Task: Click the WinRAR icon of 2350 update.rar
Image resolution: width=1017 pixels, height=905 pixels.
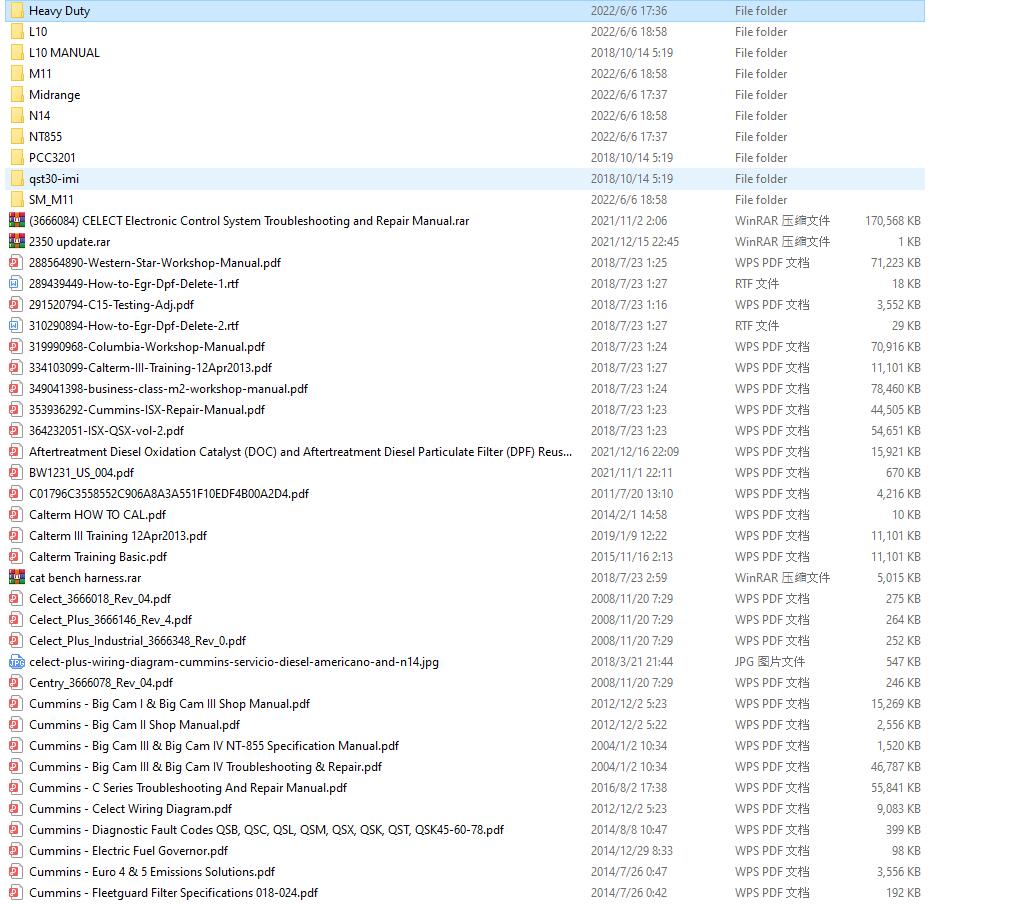Action: 17,242
